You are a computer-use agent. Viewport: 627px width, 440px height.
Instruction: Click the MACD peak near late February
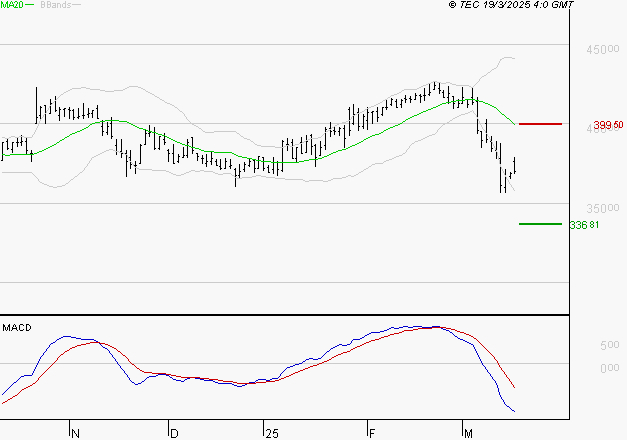point(432,327)
